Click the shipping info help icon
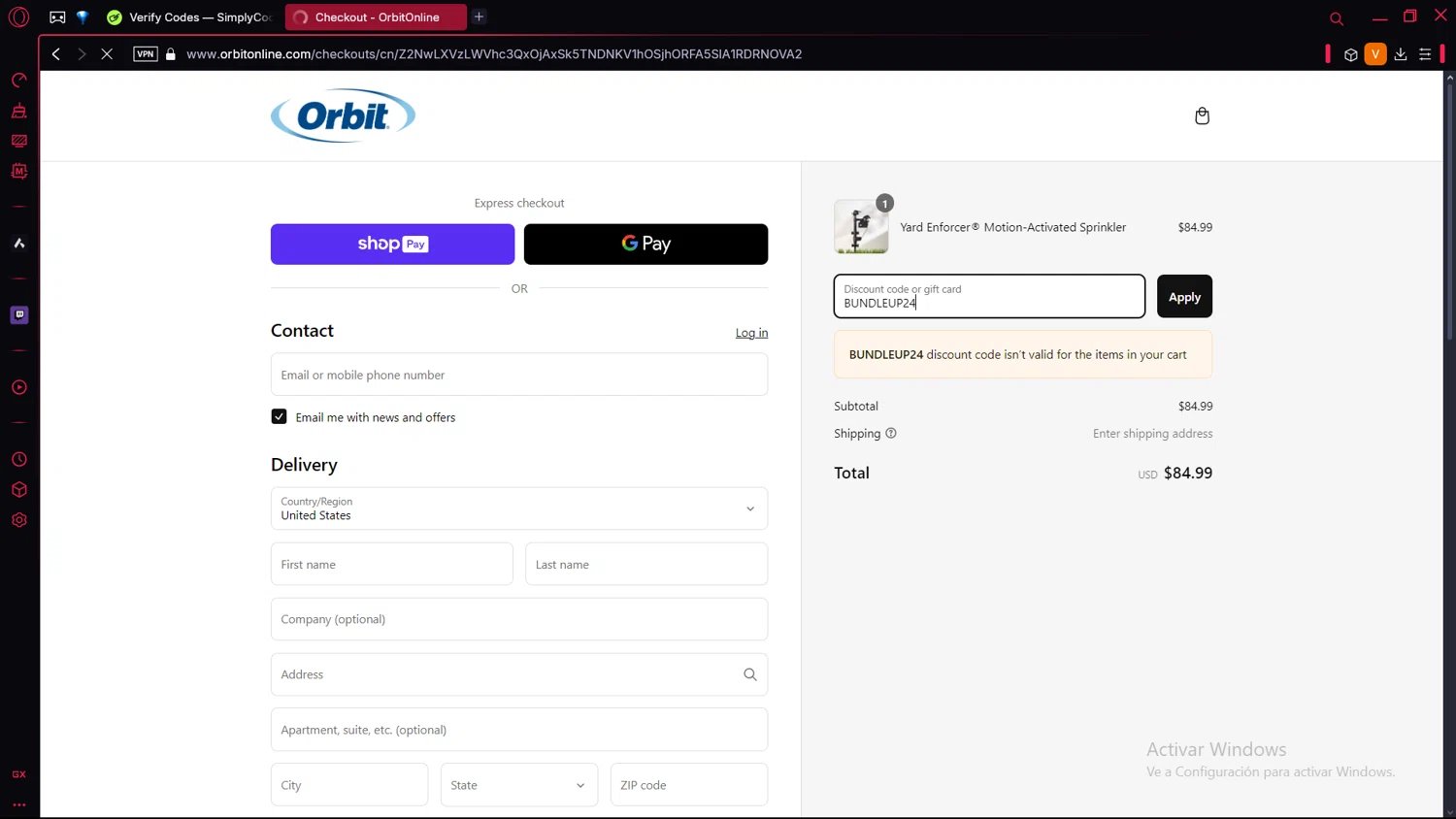The height and width of the screenshot is (819, 1456). pos(891,434)
